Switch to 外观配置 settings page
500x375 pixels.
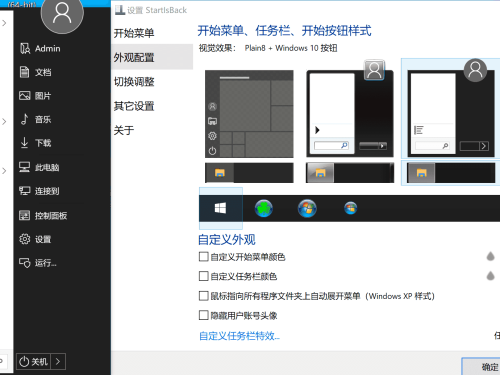pos(152,57)
